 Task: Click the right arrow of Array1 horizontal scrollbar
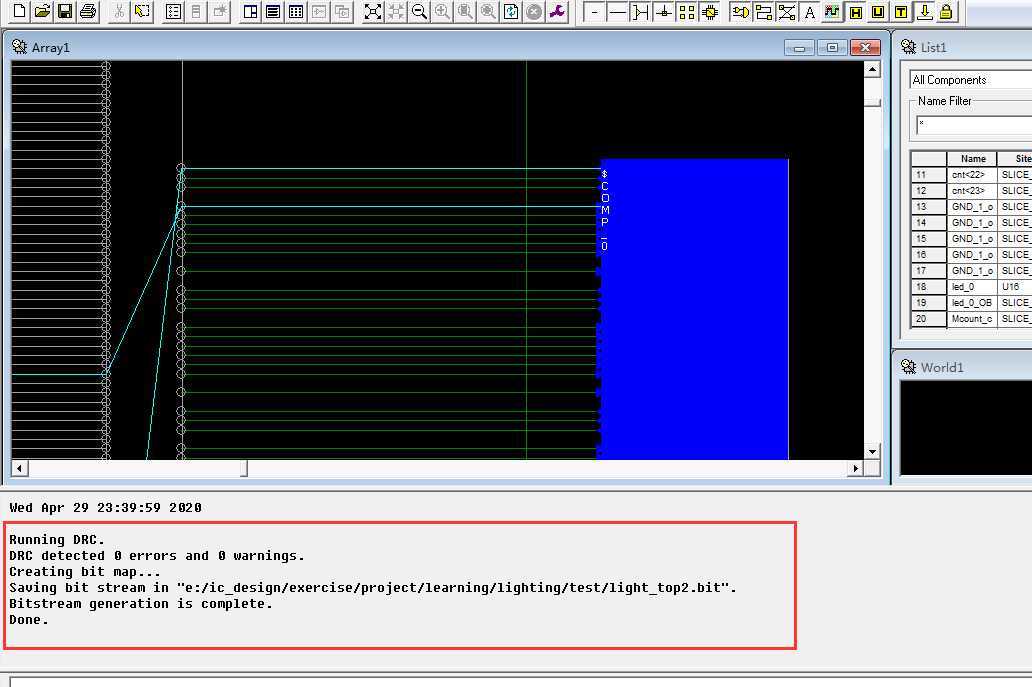(x=855, y=469)
